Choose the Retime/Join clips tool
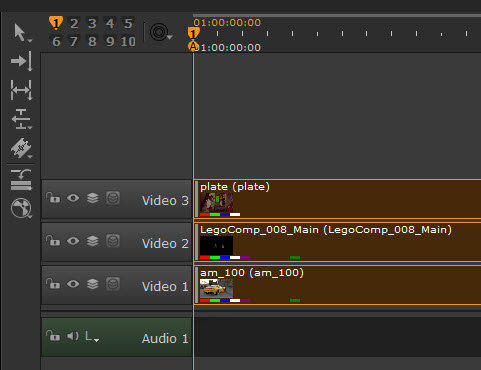This screenshot has width=481, height=370. pyautogui.click(x=21, y=180)
